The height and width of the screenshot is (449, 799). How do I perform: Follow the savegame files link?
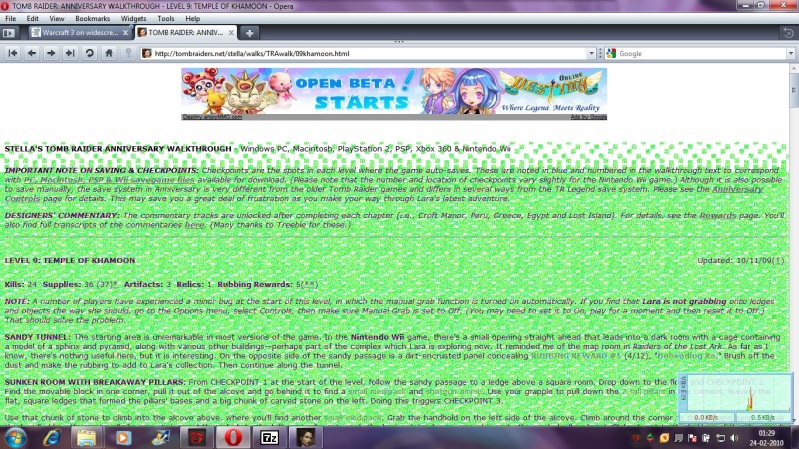[109, 180]
